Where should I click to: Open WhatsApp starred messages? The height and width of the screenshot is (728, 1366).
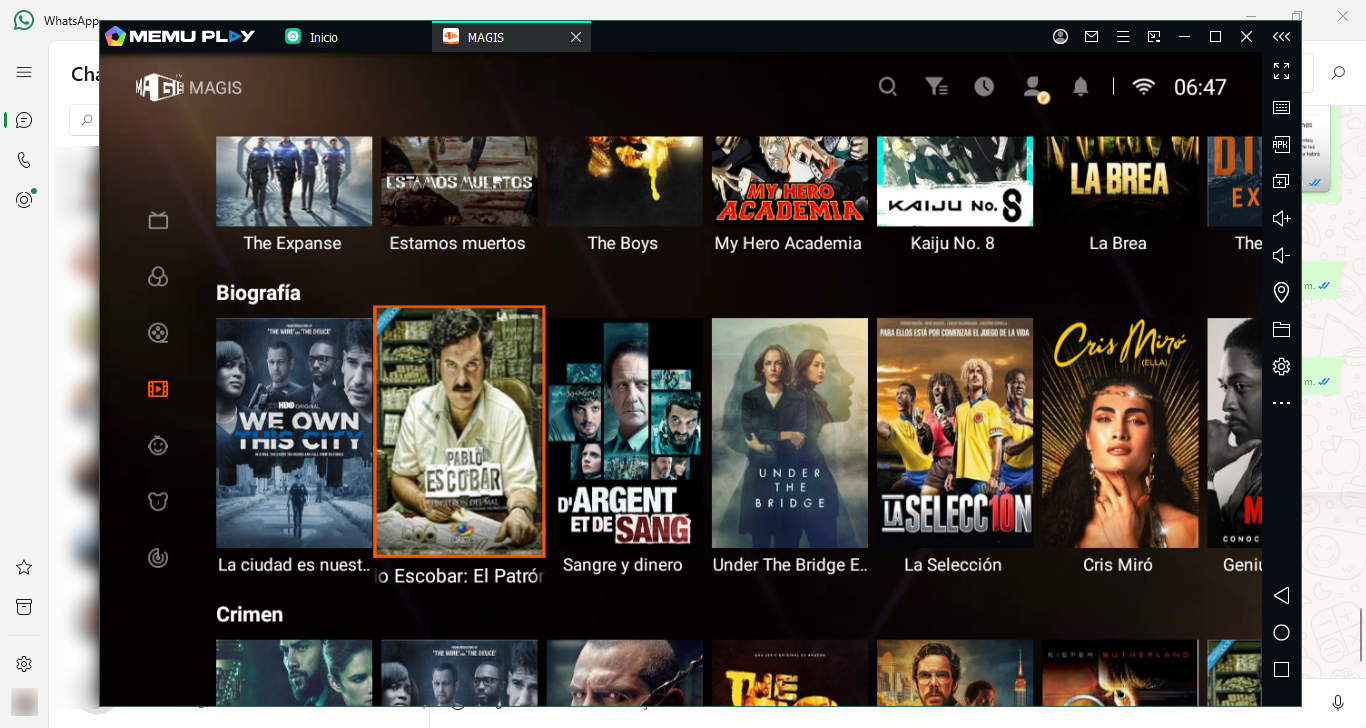point(24,567)
